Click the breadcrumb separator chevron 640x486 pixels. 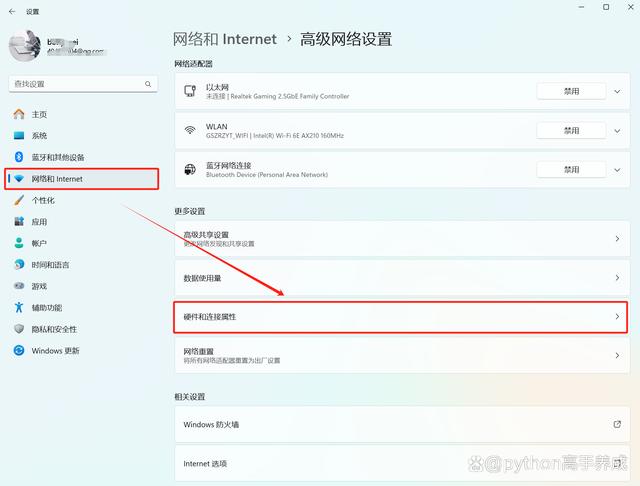[x=289, y=39]
